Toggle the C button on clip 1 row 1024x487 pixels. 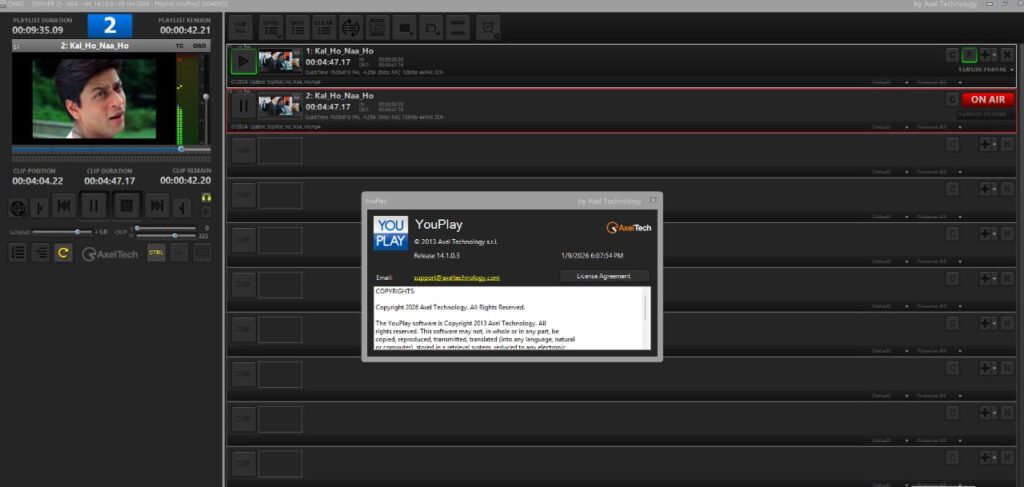952,55
